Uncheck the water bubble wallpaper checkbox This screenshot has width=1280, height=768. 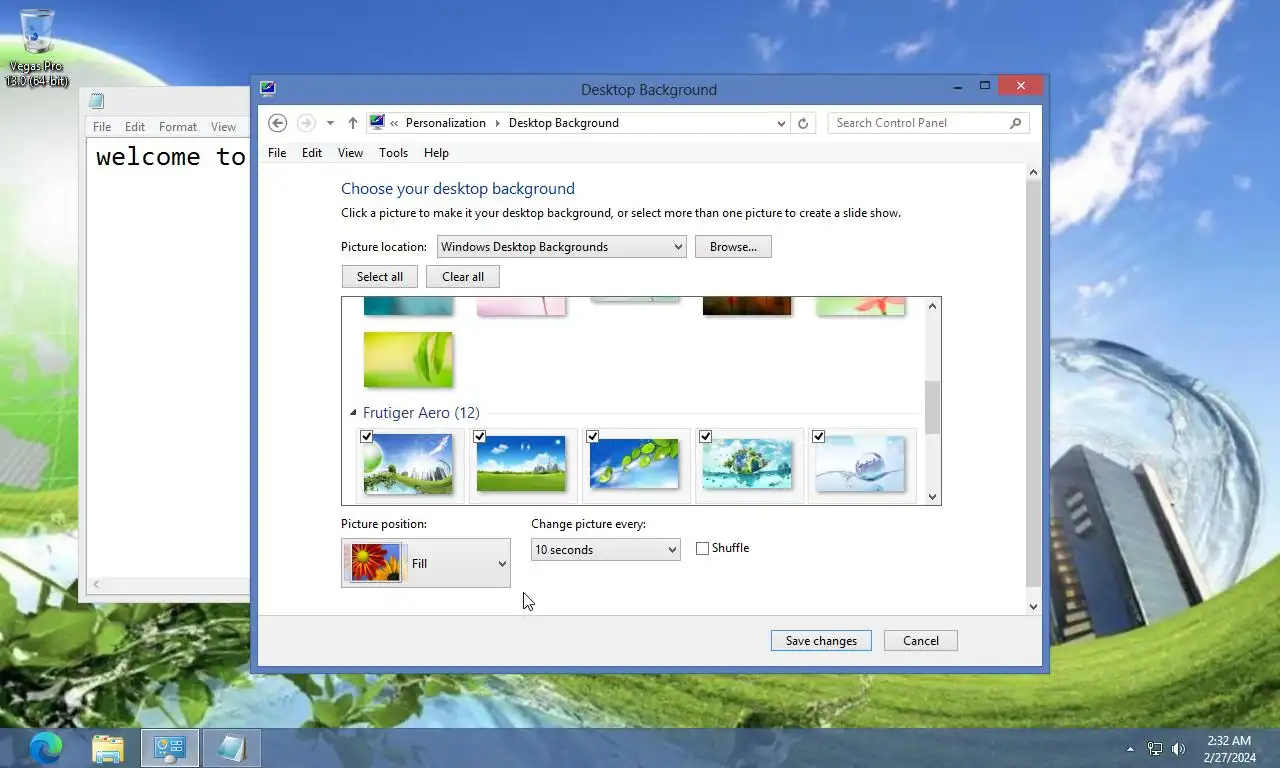[818, 437]
